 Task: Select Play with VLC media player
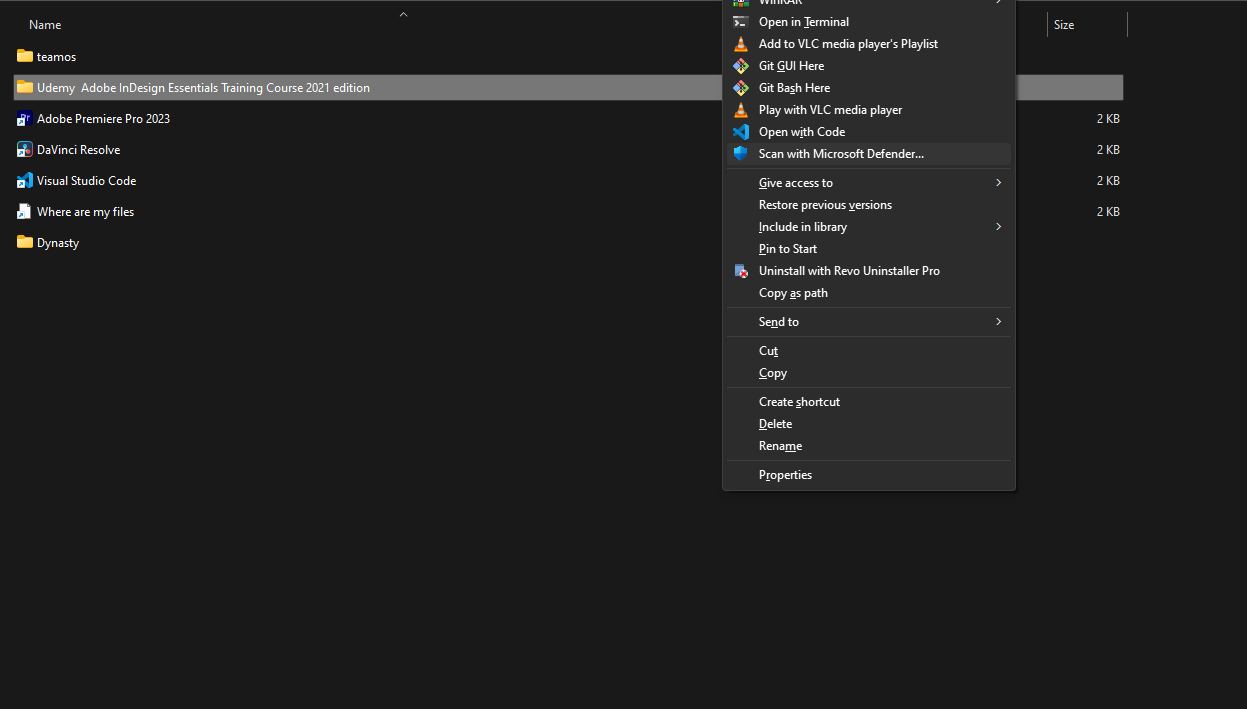coord(869,110)
